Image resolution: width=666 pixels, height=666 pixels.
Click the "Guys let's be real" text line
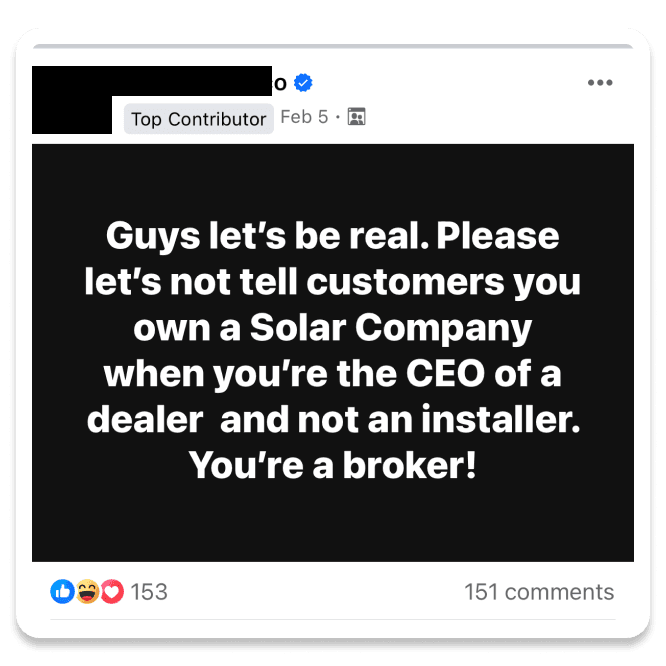point(332,238)
